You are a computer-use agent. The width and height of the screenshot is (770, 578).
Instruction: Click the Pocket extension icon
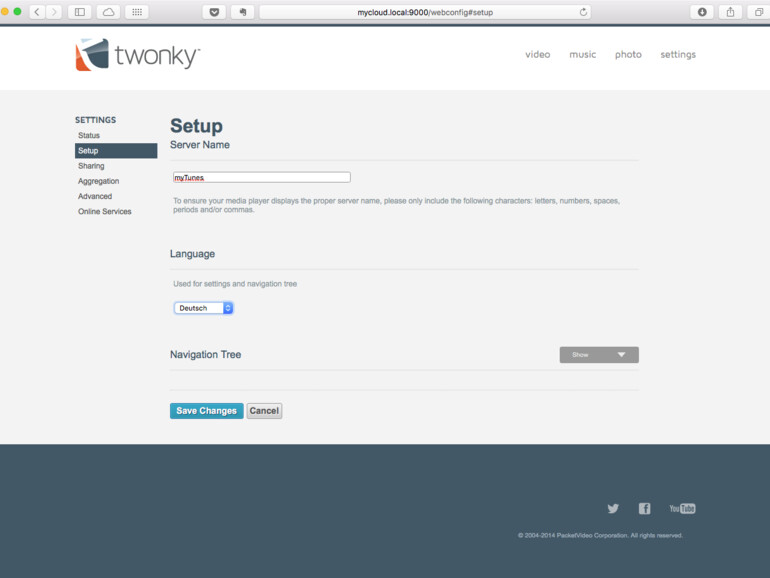[214, 12]
